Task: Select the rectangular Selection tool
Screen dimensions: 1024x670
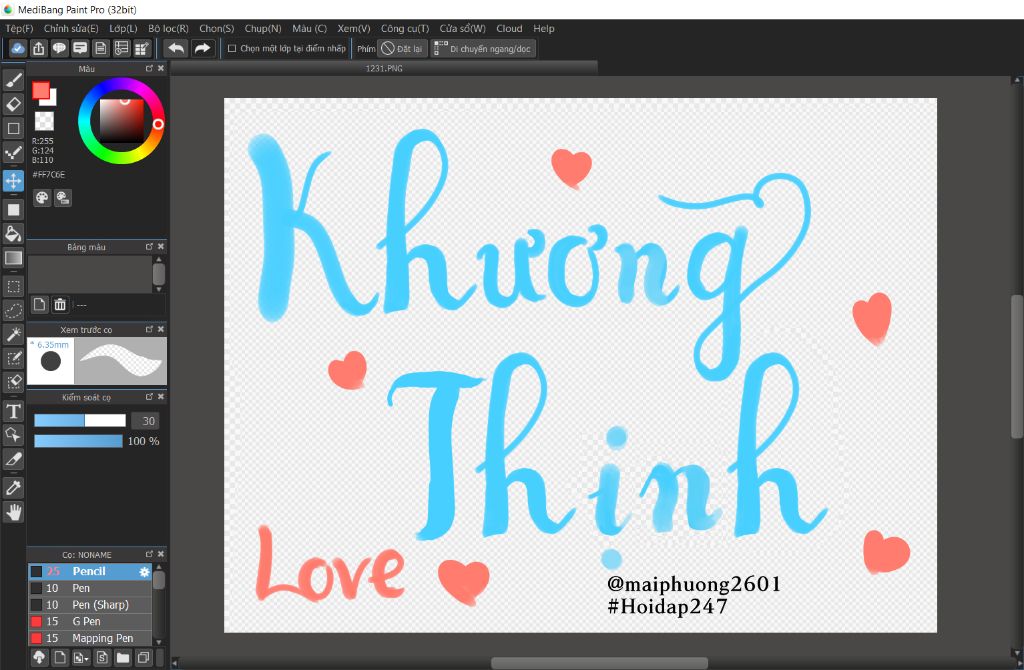Action: pos(13,286)
